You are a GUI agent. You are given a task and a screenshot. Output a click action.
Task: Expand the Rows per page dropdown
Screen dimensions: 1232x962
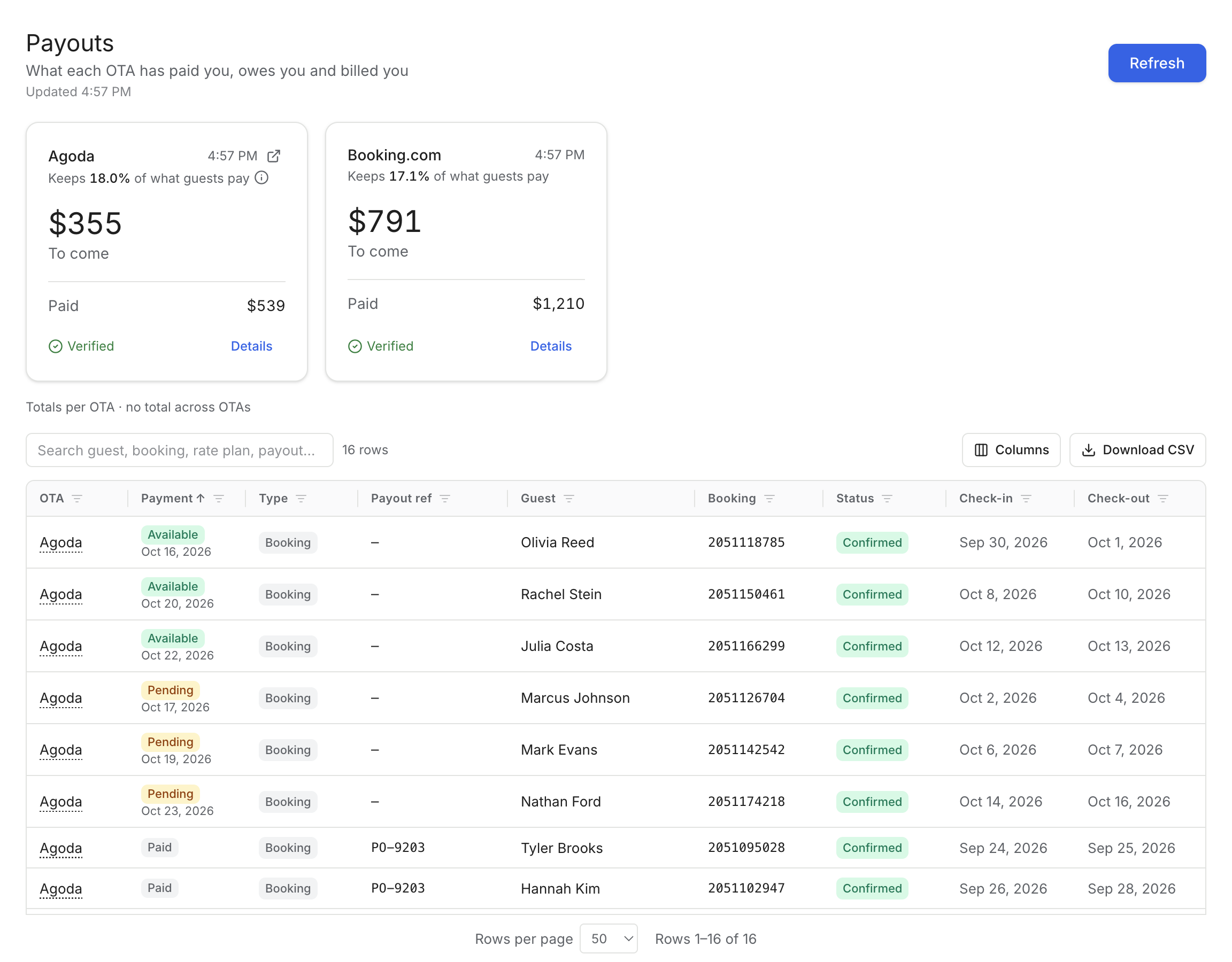coord(609,939)
